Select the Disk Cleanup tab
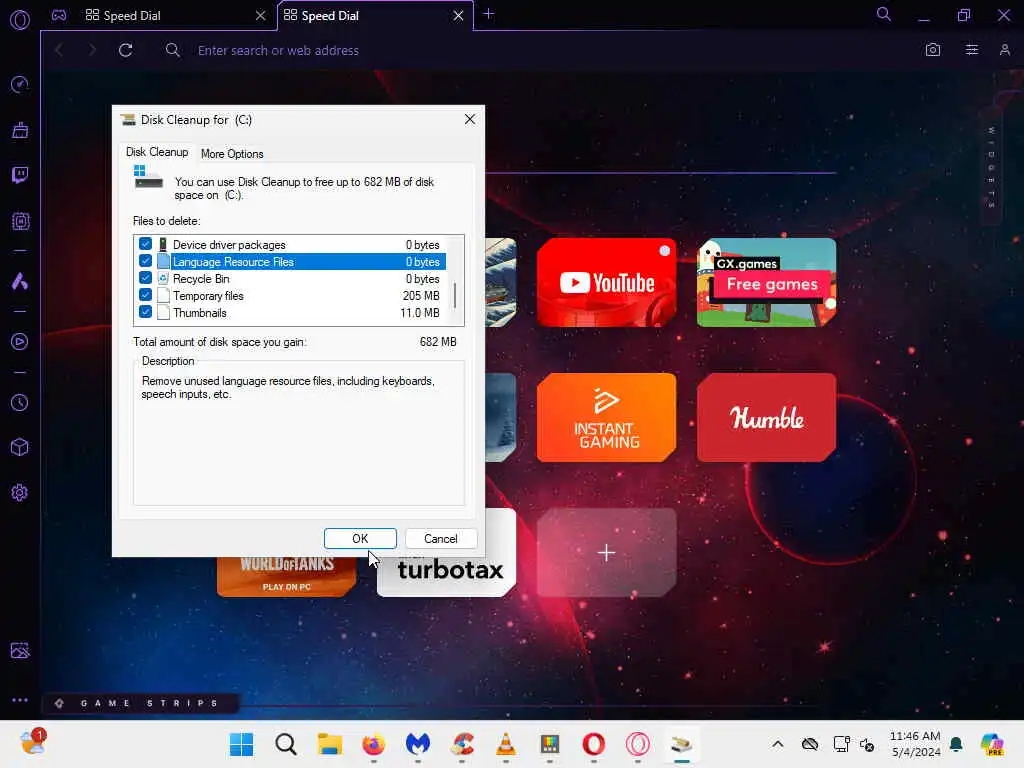This screenshot has width=1024, height=768. 157,152
